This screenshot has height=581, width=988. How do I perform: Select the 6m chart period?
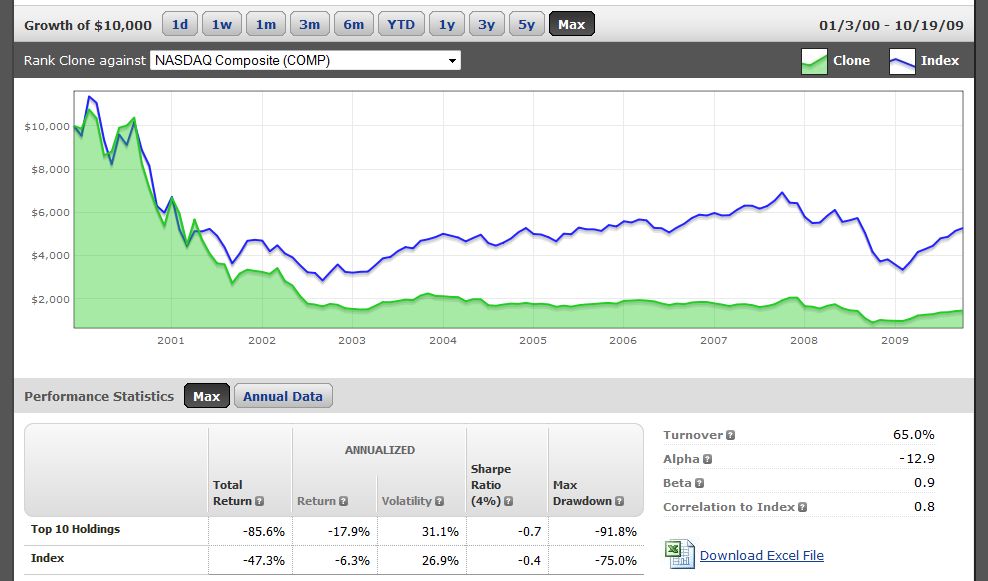pos(354,24)
